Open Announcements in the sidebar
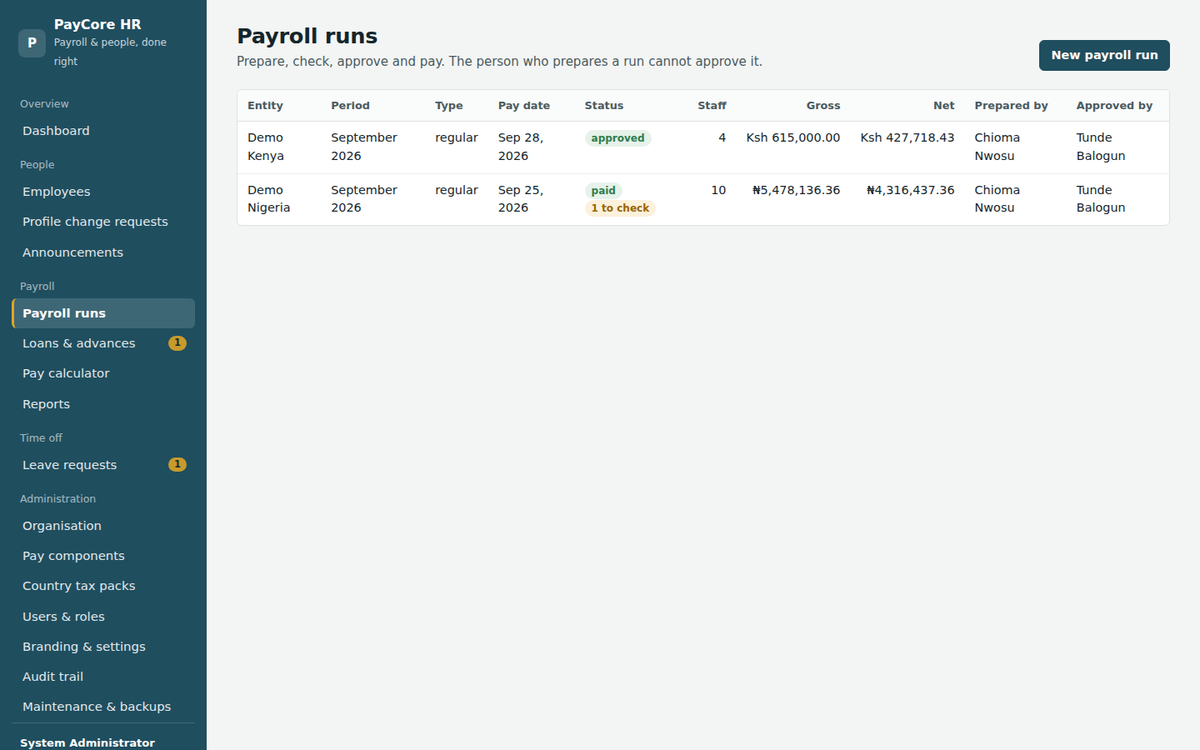This screenshot has height=750, width=1200. (x=103, y=253)
